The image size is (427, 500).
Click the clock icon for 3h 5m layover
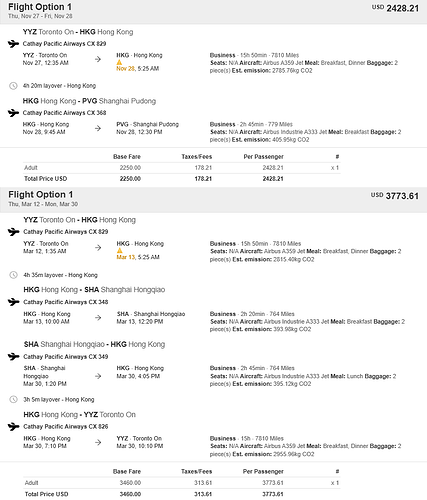point(13,399)
